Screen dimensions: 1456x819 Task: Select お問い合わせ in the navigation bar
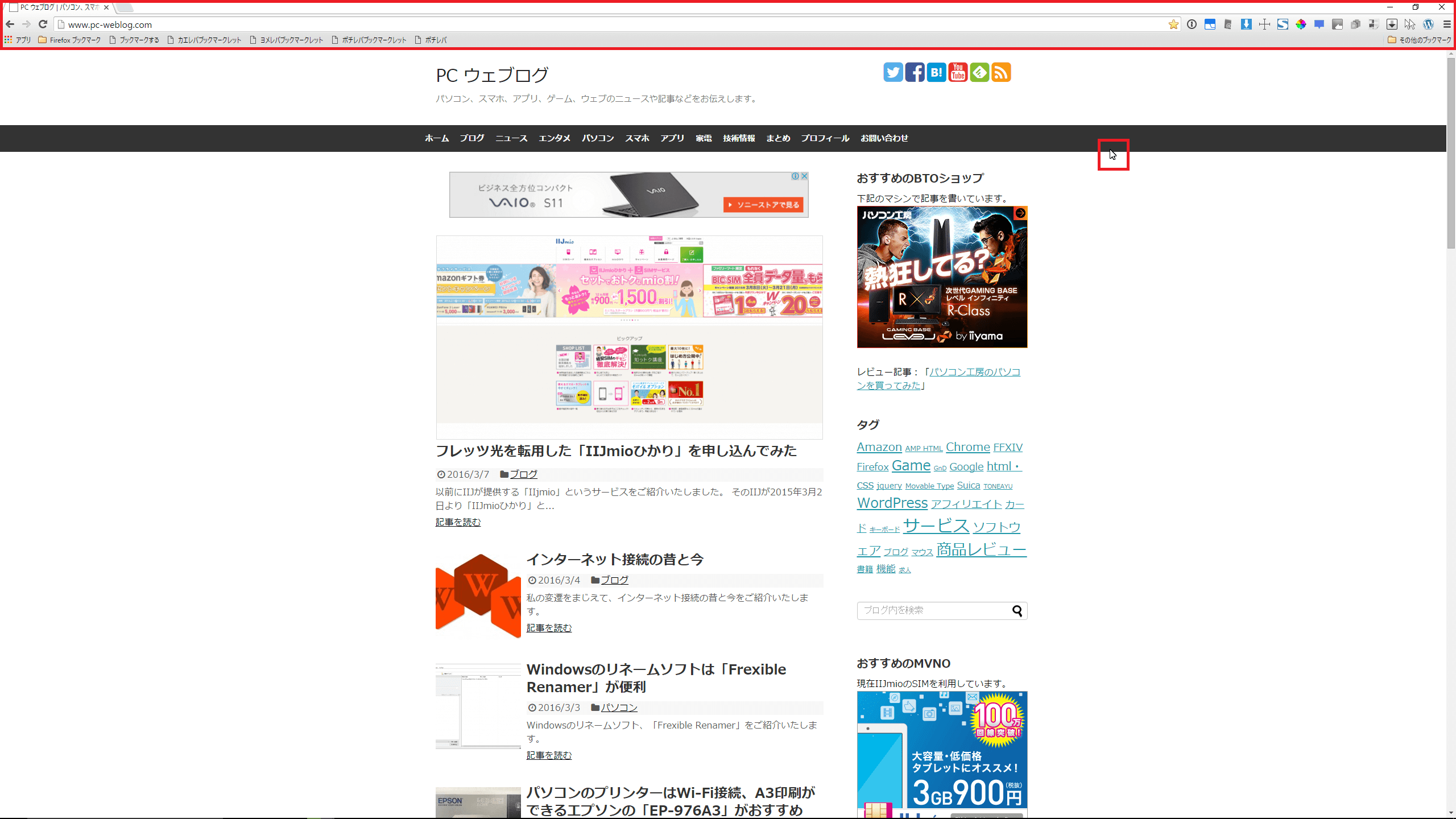[884, 138]
